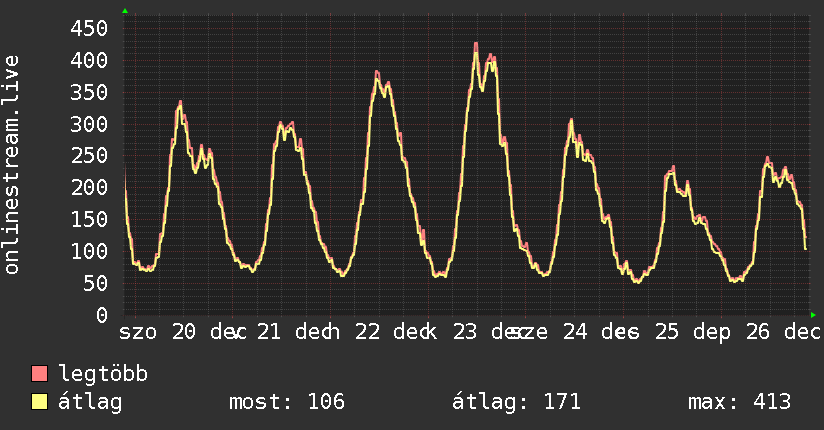824x430 pixels.
Task: Click the 450 y-axis label
Action: click(89, 28)
